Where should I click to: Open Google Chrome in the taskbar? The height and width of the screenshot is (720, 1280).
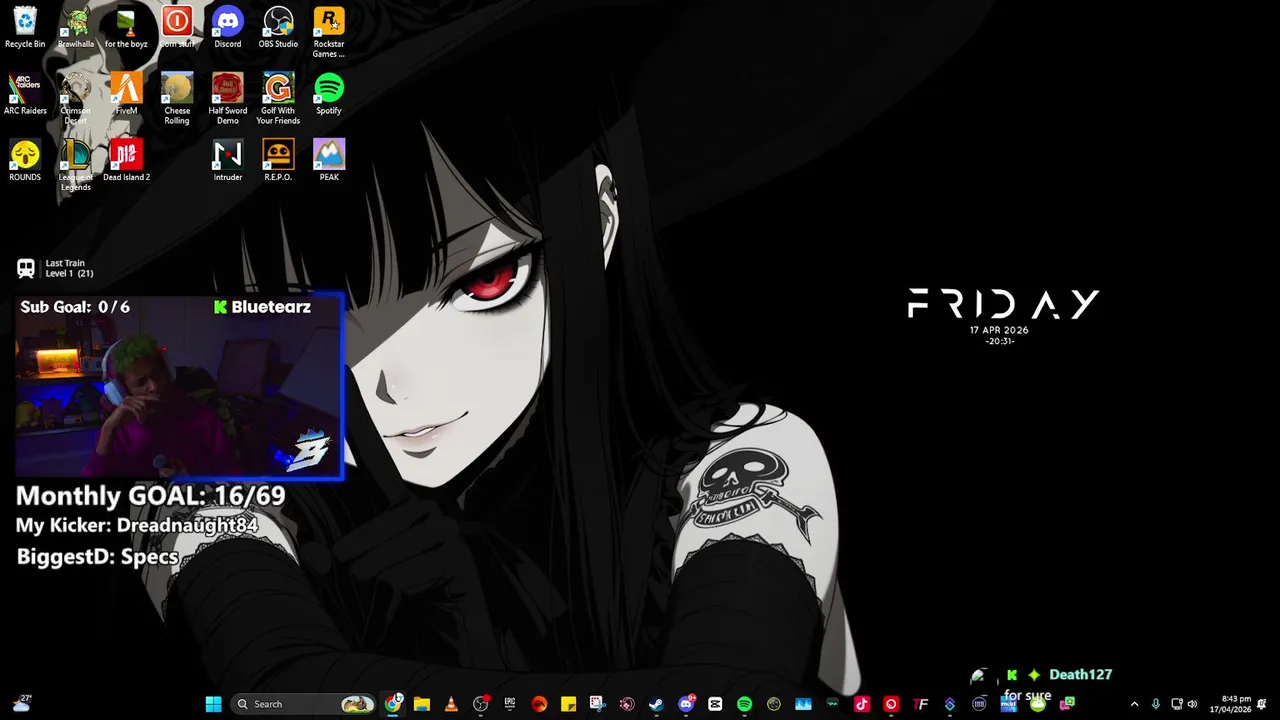393,704
